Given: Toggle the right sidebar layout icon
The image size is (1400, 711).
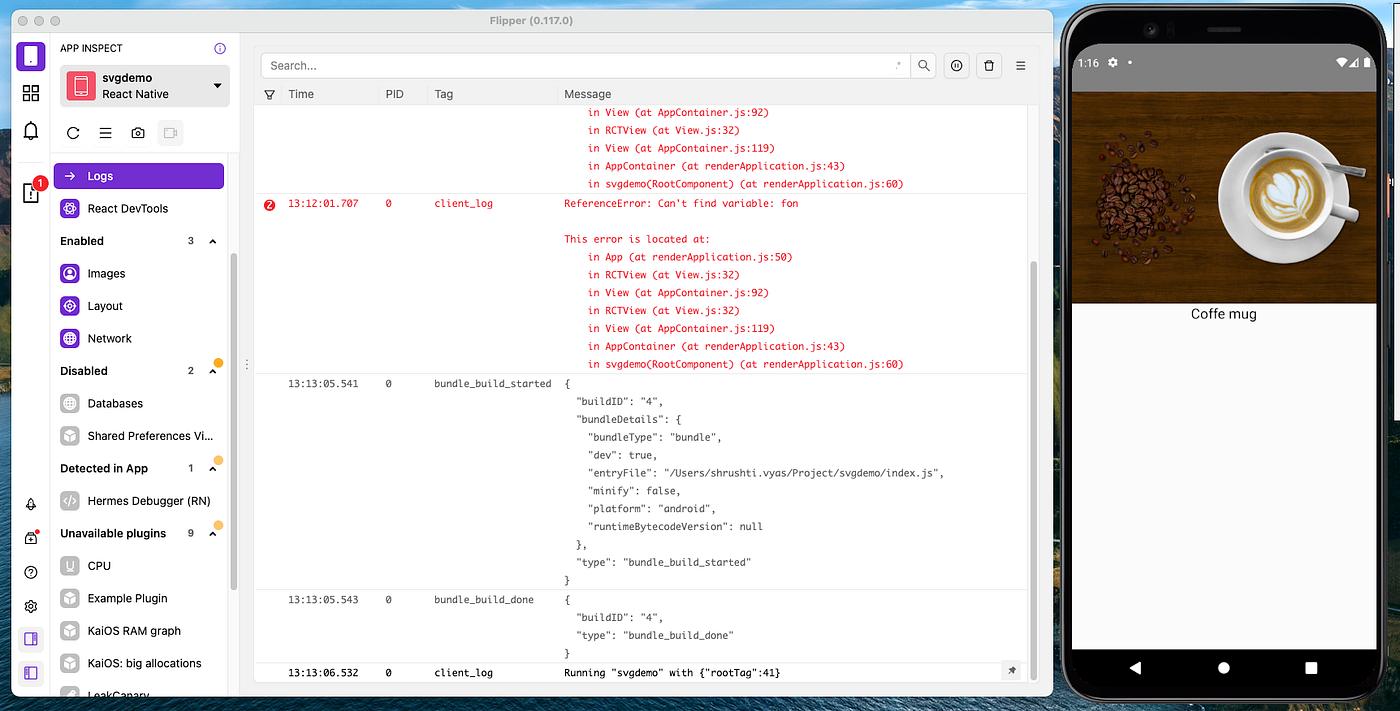Looking at the screenshot, I should click(31, 639).
